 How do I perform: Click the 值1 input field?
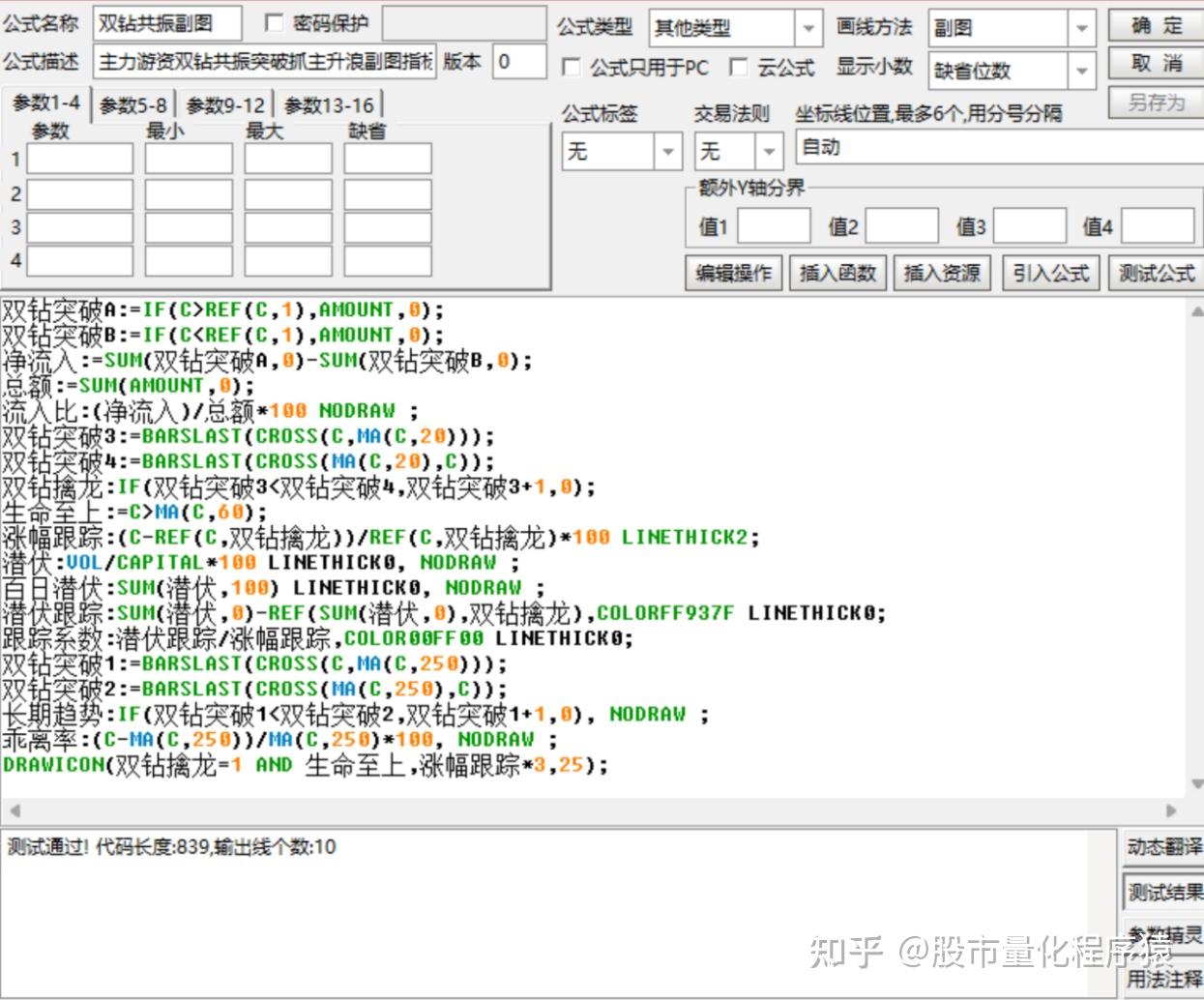pyautogui.click(x=774, y=226)
